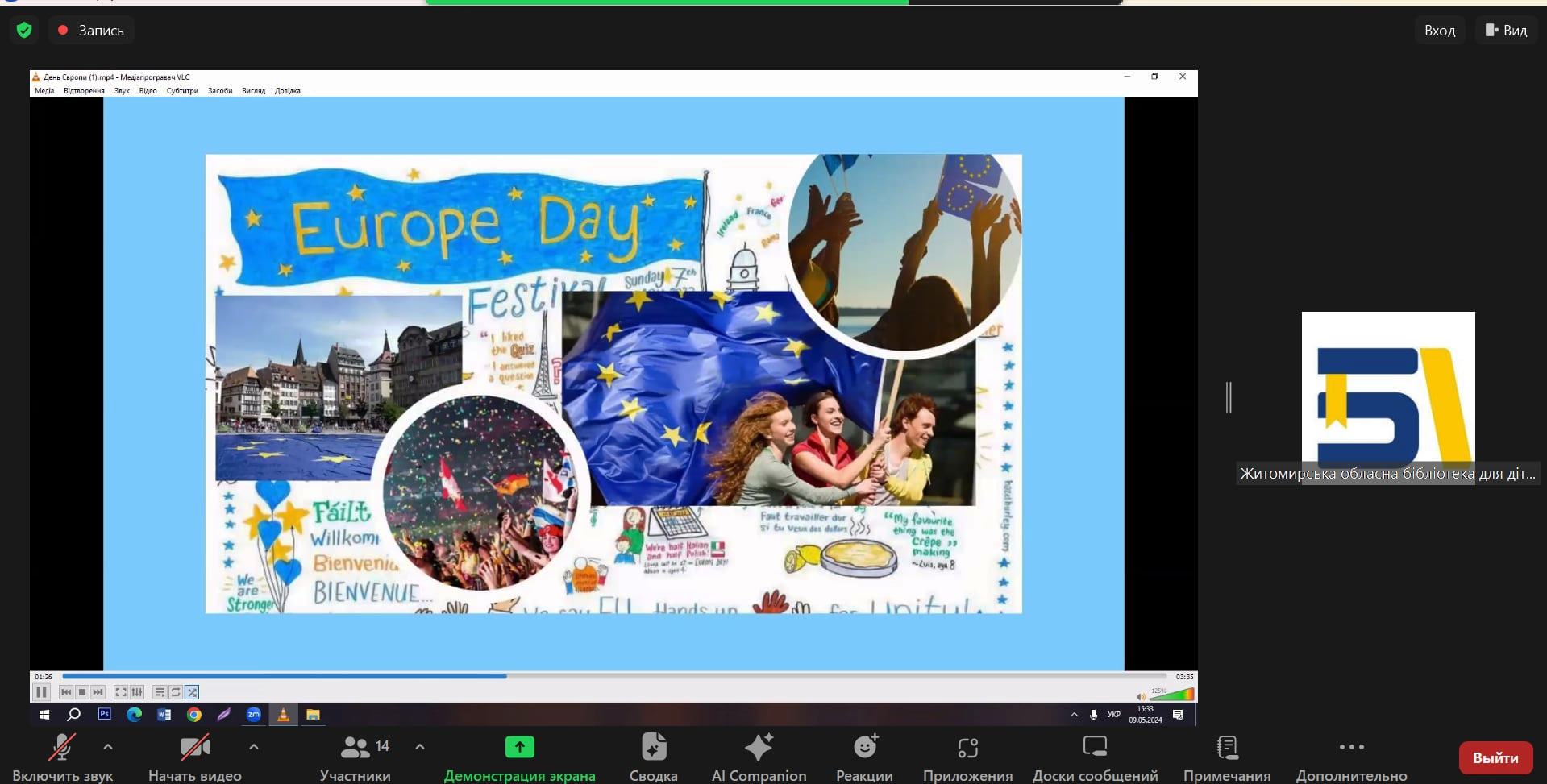Open the Summary (Сводка) tool
The width and height of the screenshot is (1547, 784).
(653, 757)
